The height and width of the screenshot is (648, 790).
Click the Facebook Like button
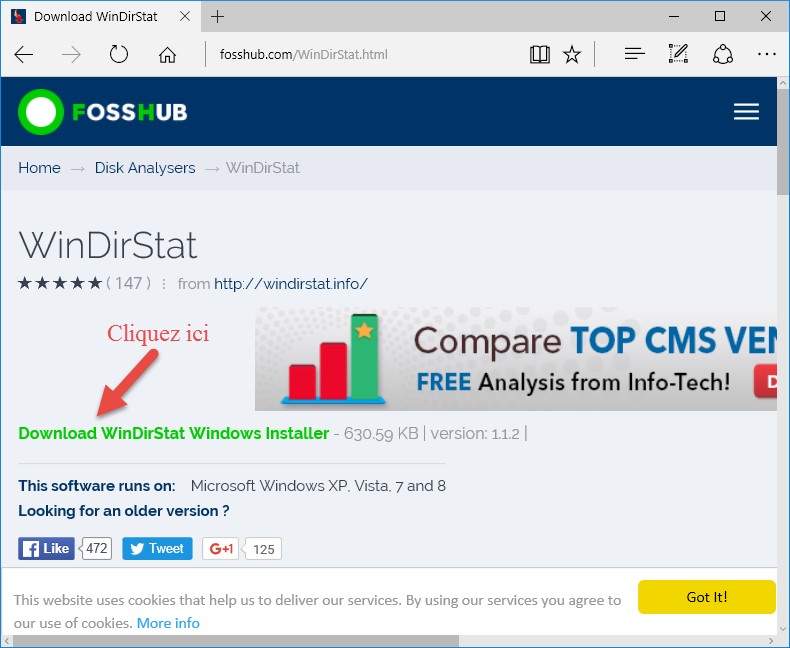(46, 548)
